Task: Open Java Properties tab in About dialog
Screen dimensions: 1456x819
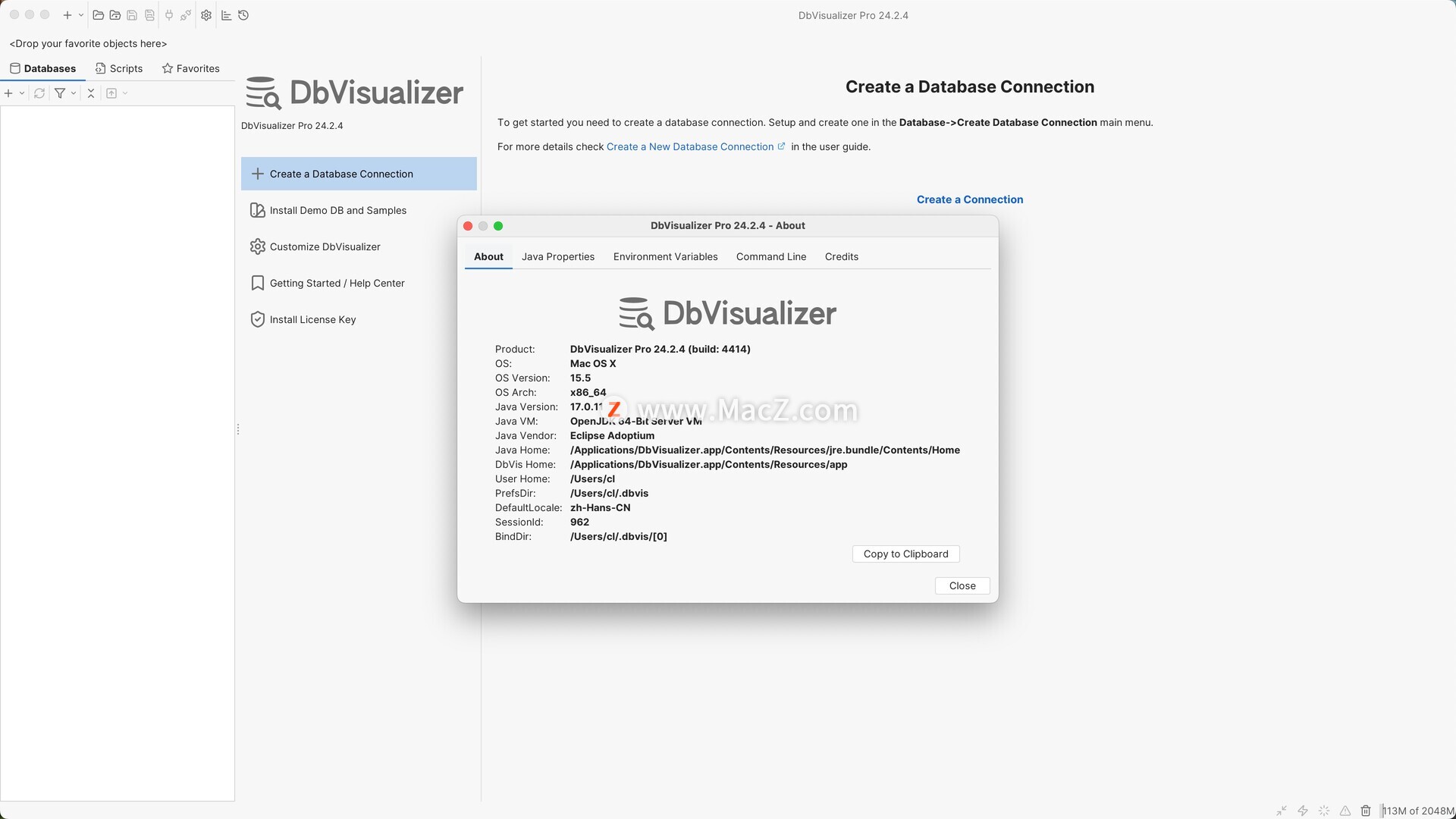Action: click(558, 256)
